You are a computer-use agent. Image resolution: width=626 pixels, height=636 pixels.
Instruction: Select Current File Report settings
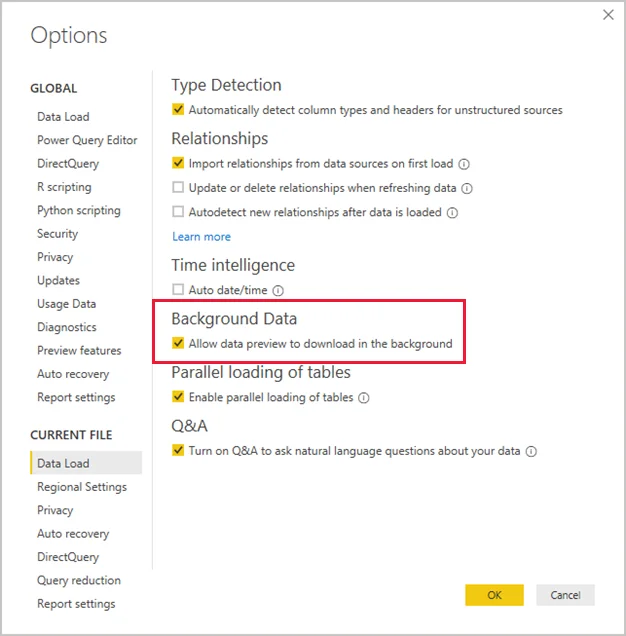pyautogui.click(x=76, y=604)
